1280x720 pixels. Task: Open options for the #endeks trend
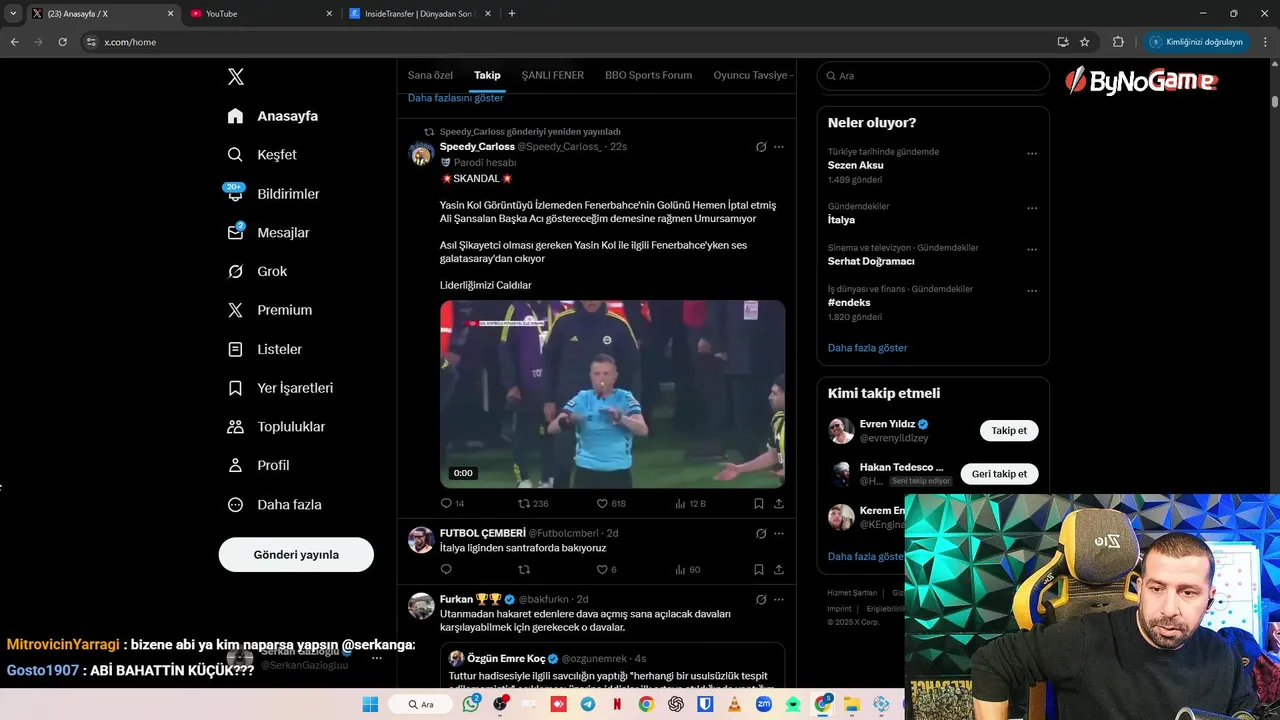point(1032,291)
